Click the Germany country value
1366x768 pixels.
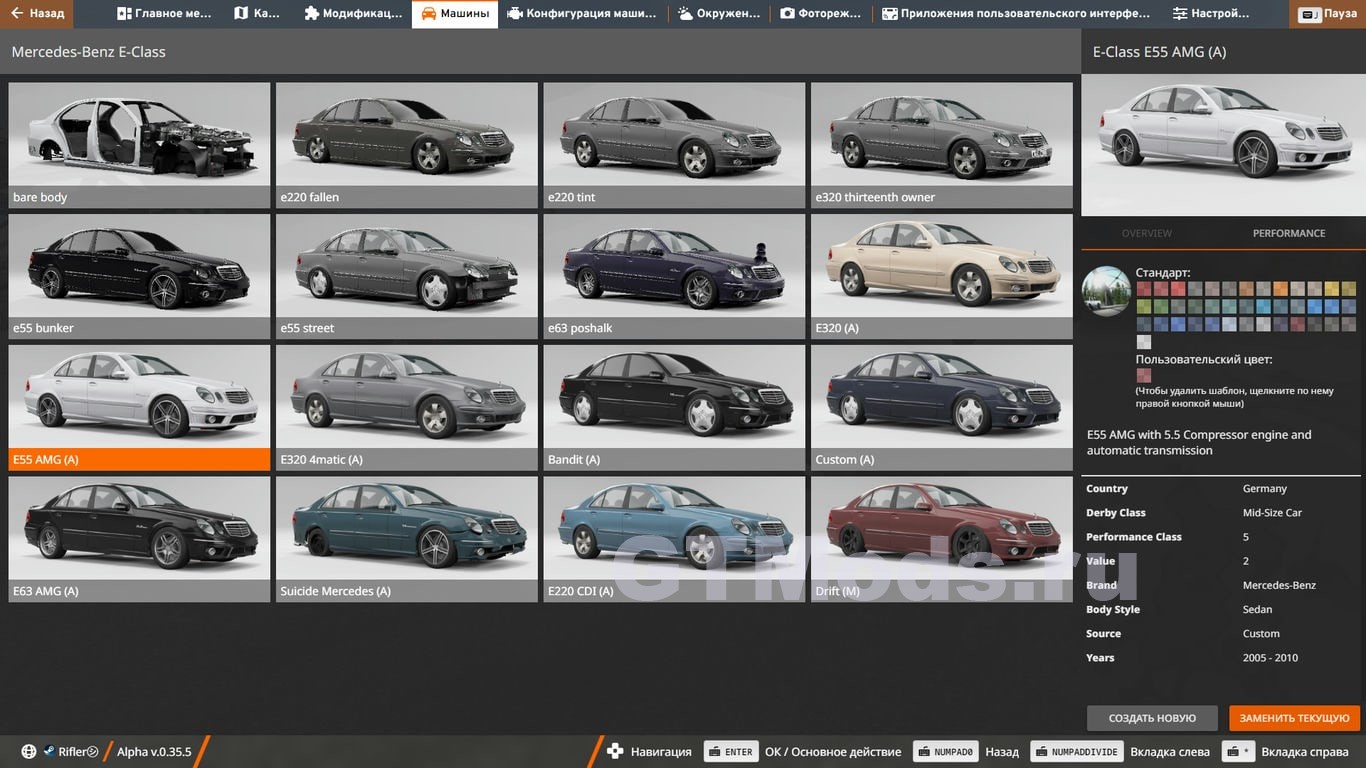tap(1265, 489)
